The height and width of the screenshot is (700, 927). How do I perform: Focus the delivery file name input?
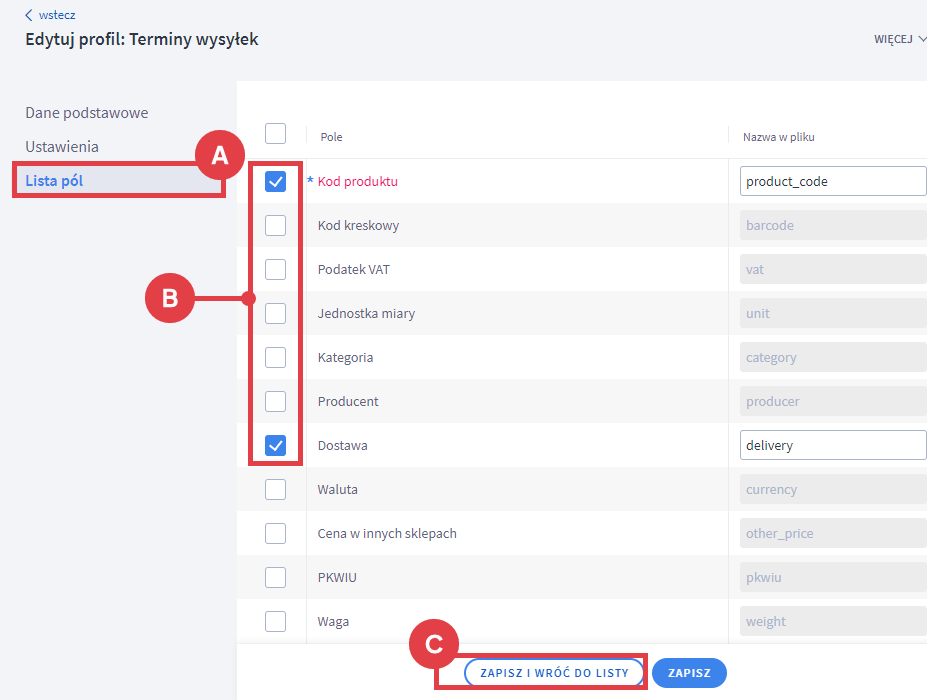(832, 446)
